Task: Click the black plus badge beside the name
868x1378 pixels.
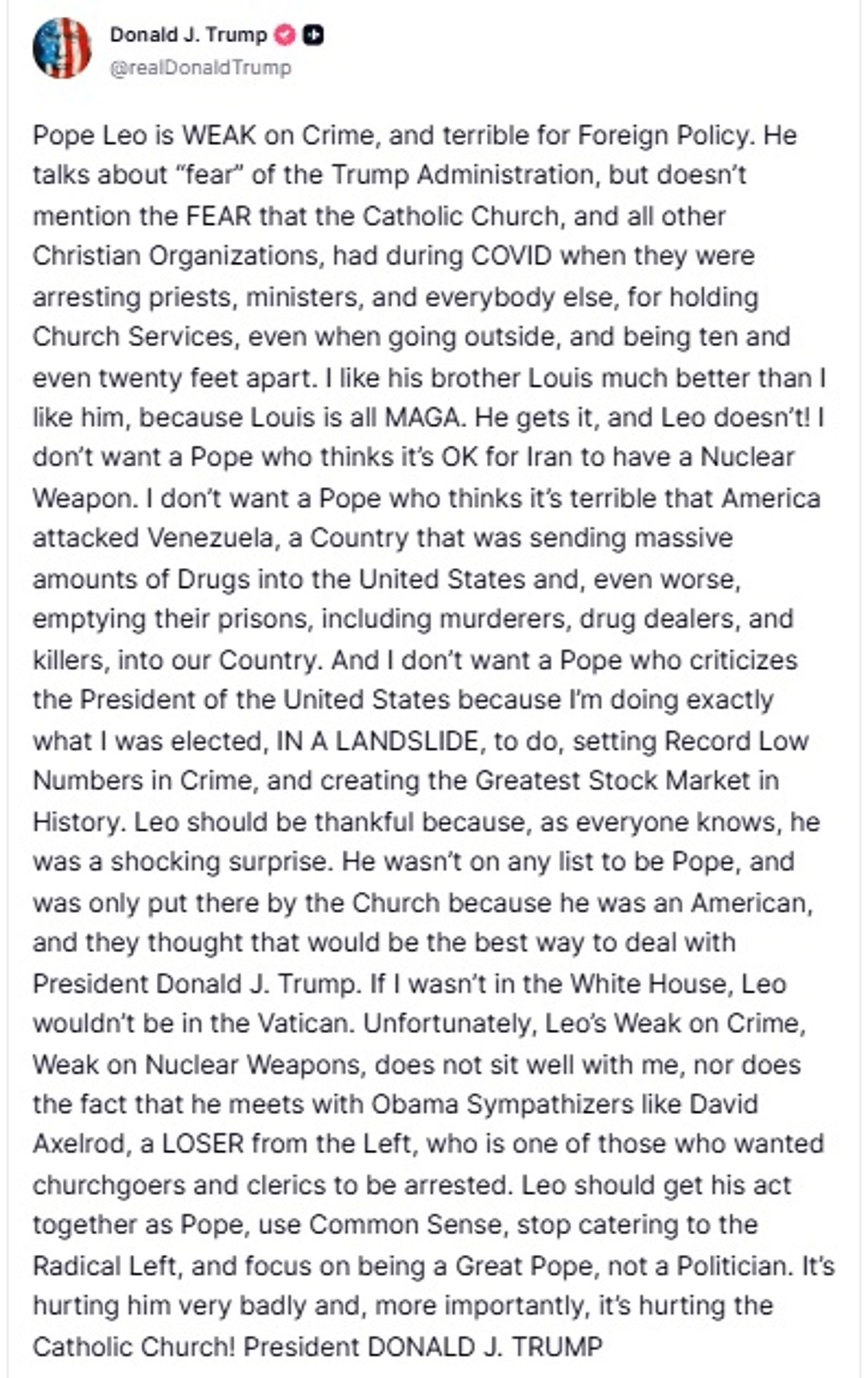Action: click(x=313, y=35)
